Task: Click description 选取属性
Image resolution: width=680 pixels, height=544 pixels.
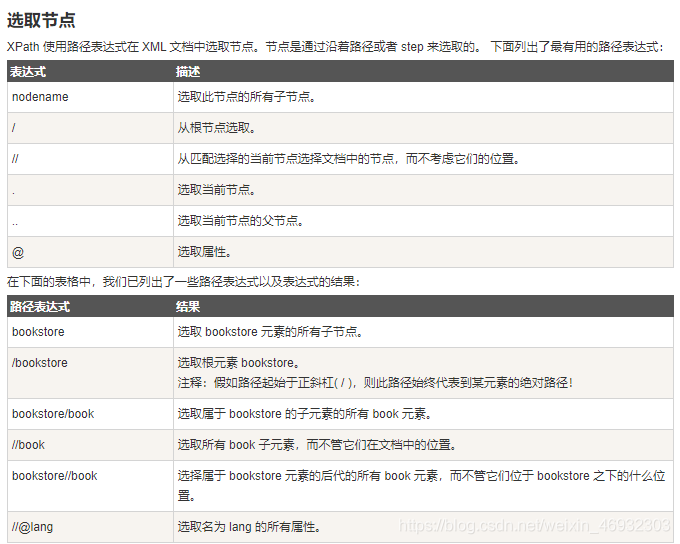Action: [x=204, y=252]
